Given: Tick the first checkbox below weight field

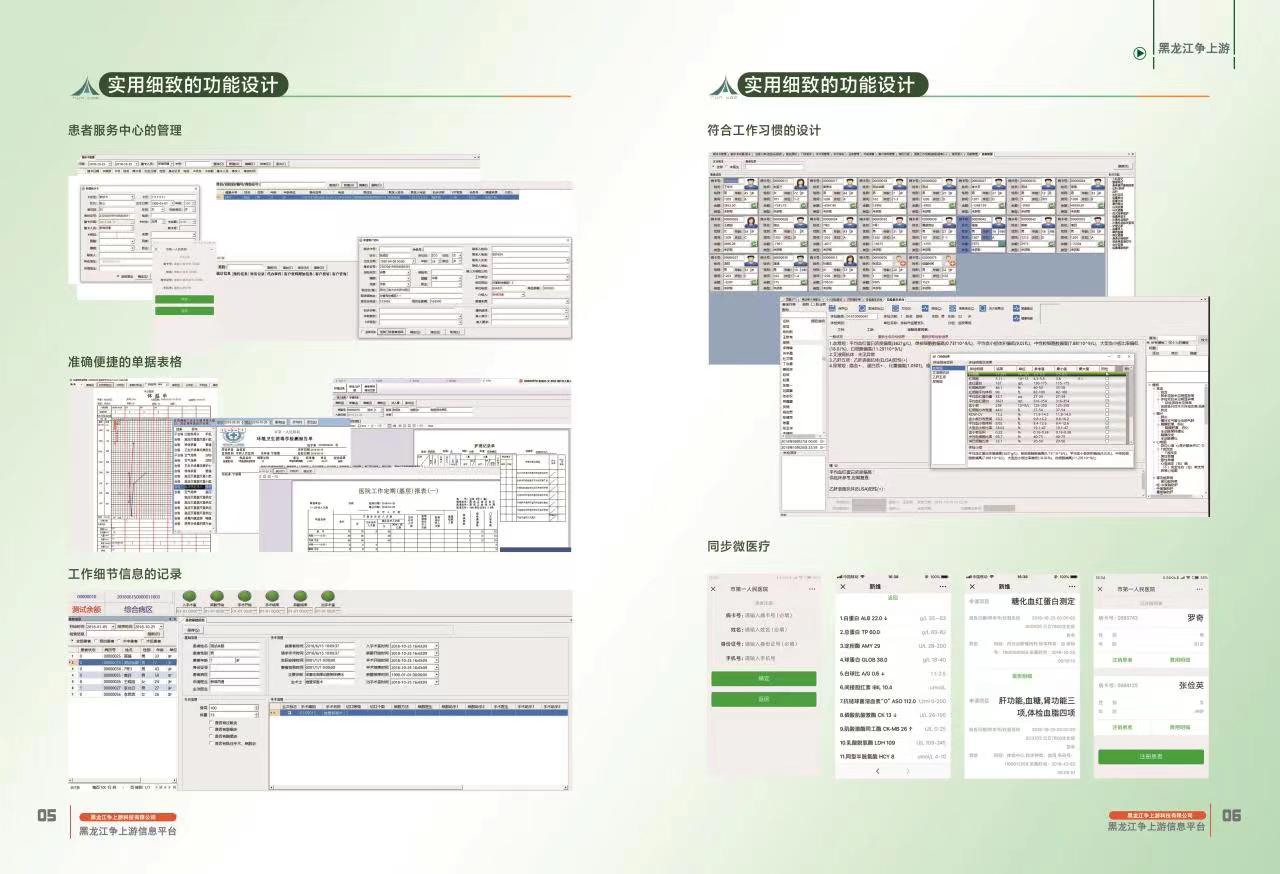Looking at the screenshot, I should (x=212, y=723).
